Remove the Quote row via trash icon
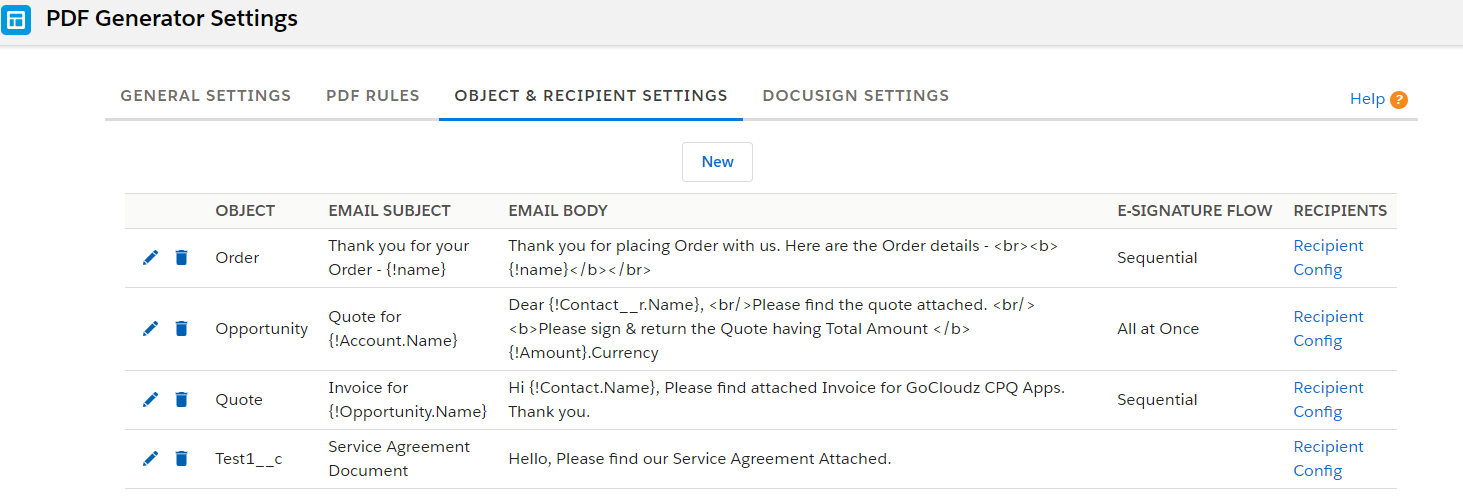This screenshot has width=1463, height=500. point(181,400)
